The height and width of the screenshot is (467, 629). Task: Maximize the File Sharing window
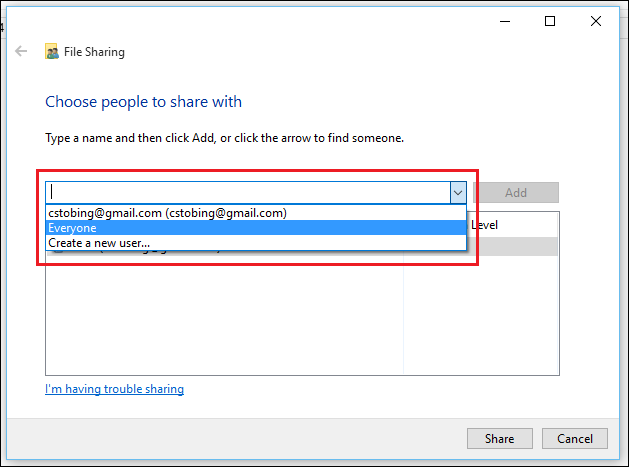click(x=550, y=21)
